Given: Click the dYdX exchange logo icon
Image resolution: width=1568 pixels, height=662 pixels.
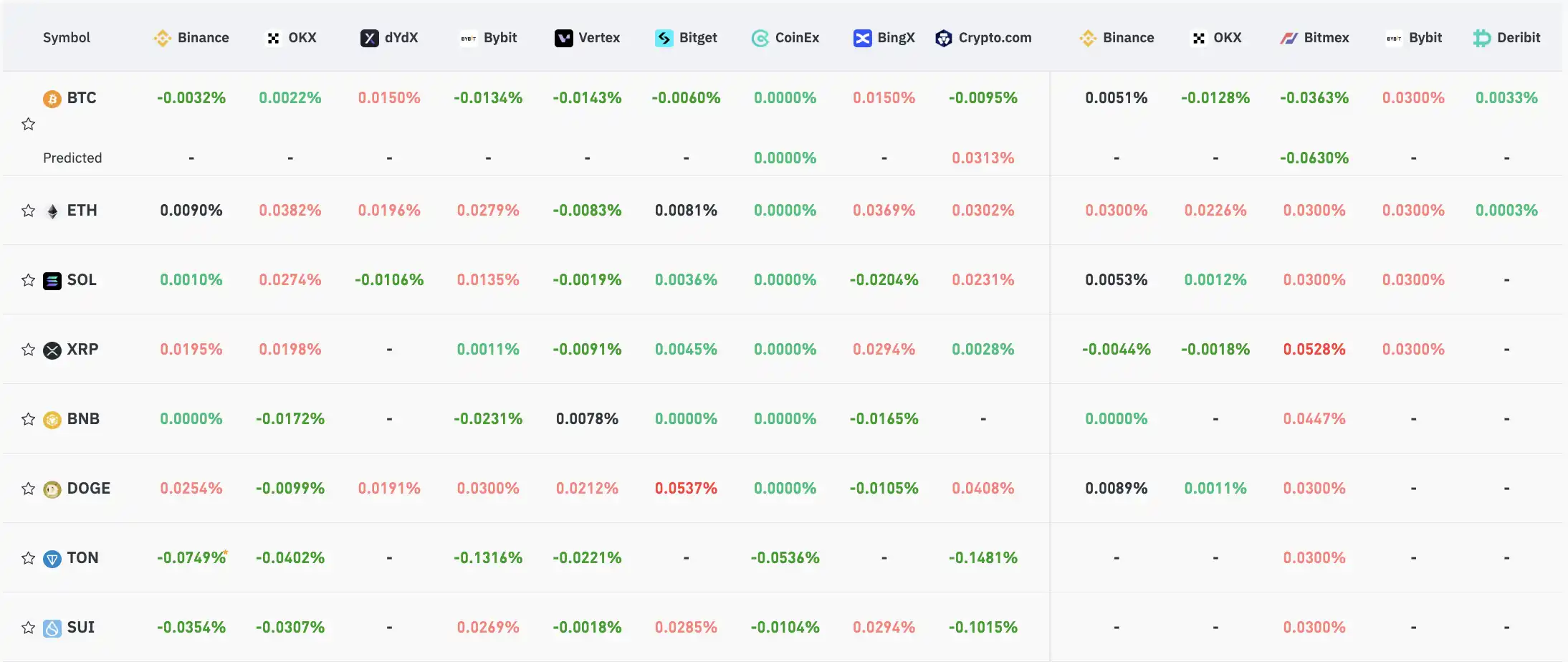Looking at the screenshot, I should (x=369, y=38).
